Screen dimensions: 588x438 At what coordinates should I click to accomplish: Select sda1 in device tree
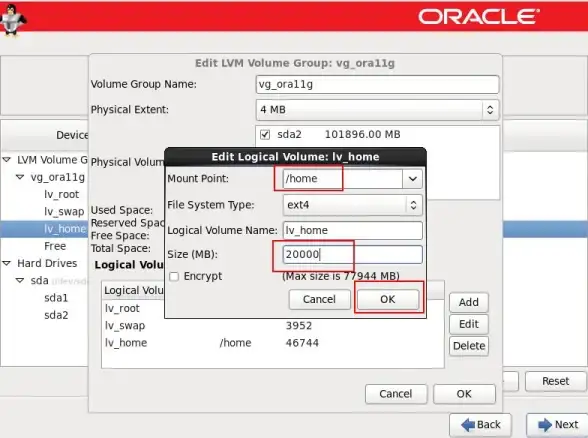coord(56,298)
